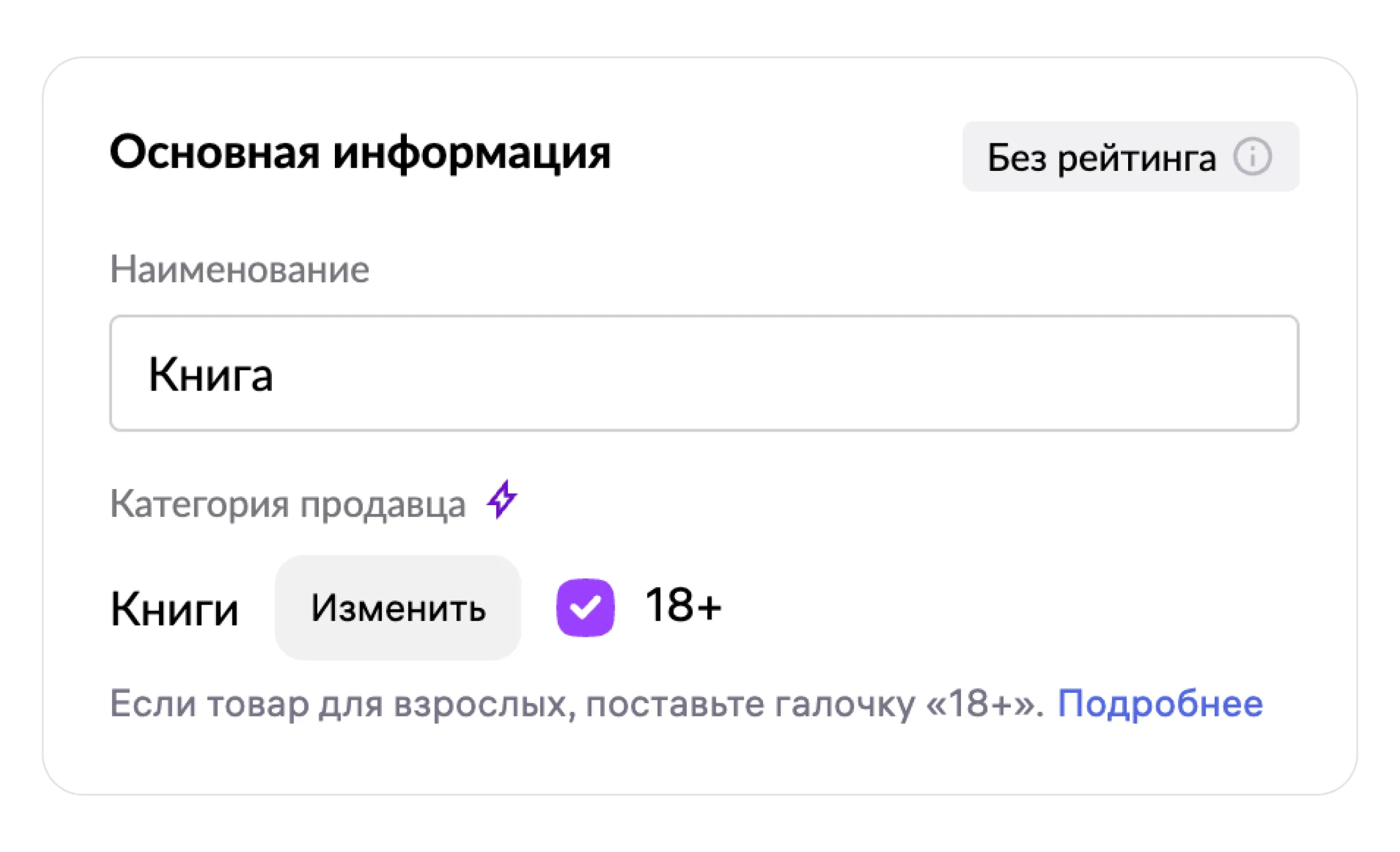Click the word "Основная" in the heading

point(215,153)
